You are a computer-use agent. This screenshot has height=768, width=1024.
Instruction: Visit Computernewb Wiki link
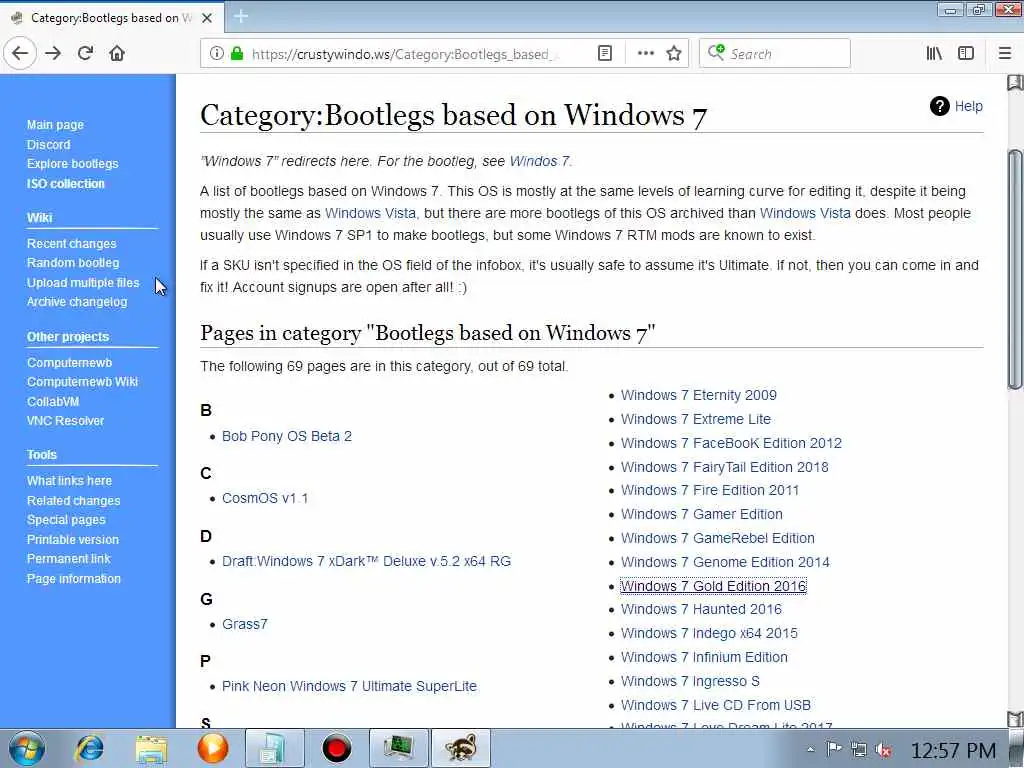coord(82,381)
